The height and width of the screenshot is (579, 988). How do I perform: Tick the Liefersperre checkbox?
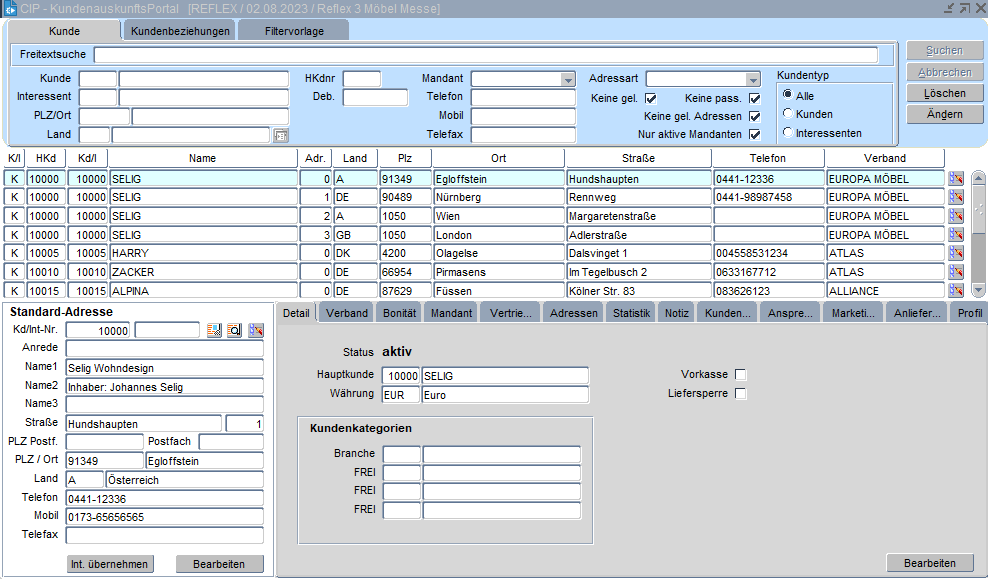[741, 394]
